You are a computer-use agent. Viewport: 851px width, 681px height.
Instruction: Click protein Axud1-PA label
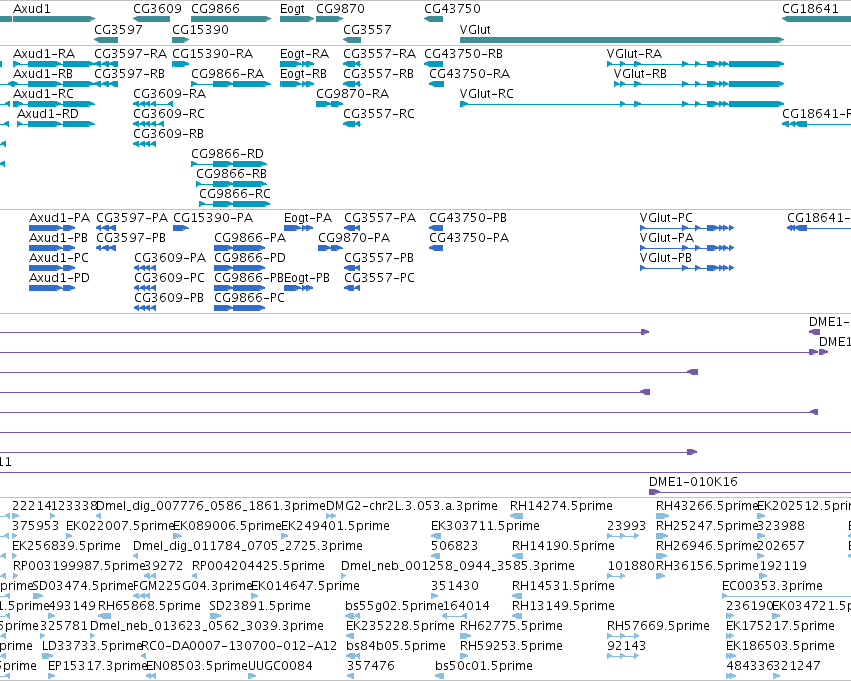pyautogui.click(x=59, y=218)
